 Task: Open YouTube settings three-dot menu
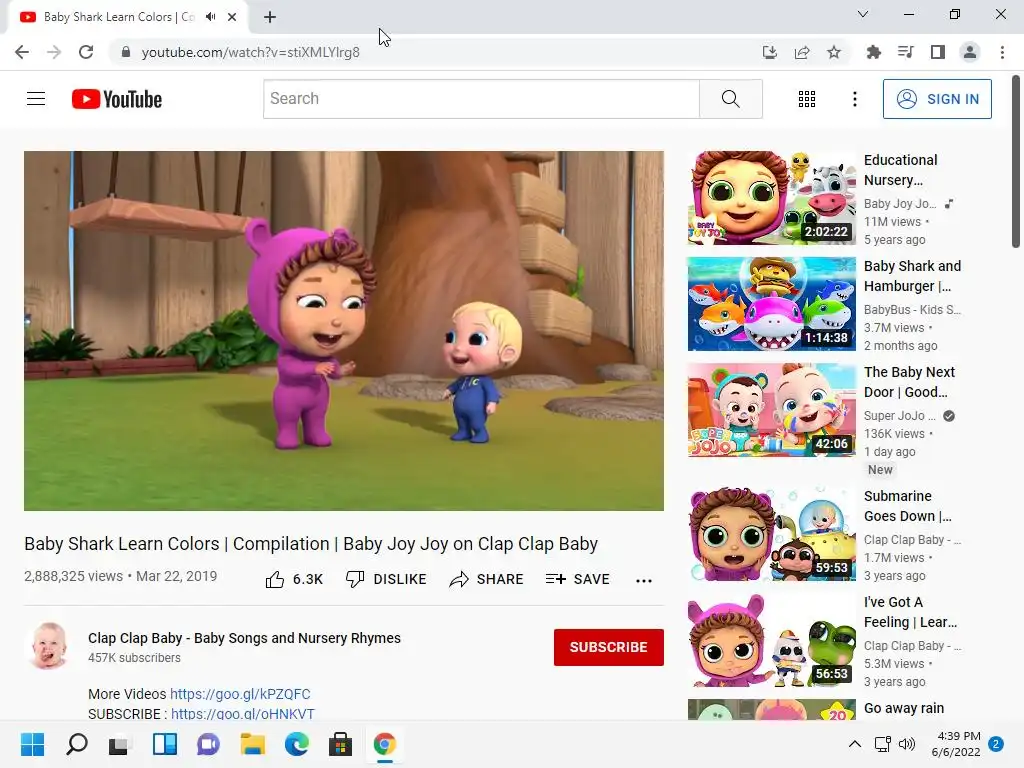click(x=854, y=99)
